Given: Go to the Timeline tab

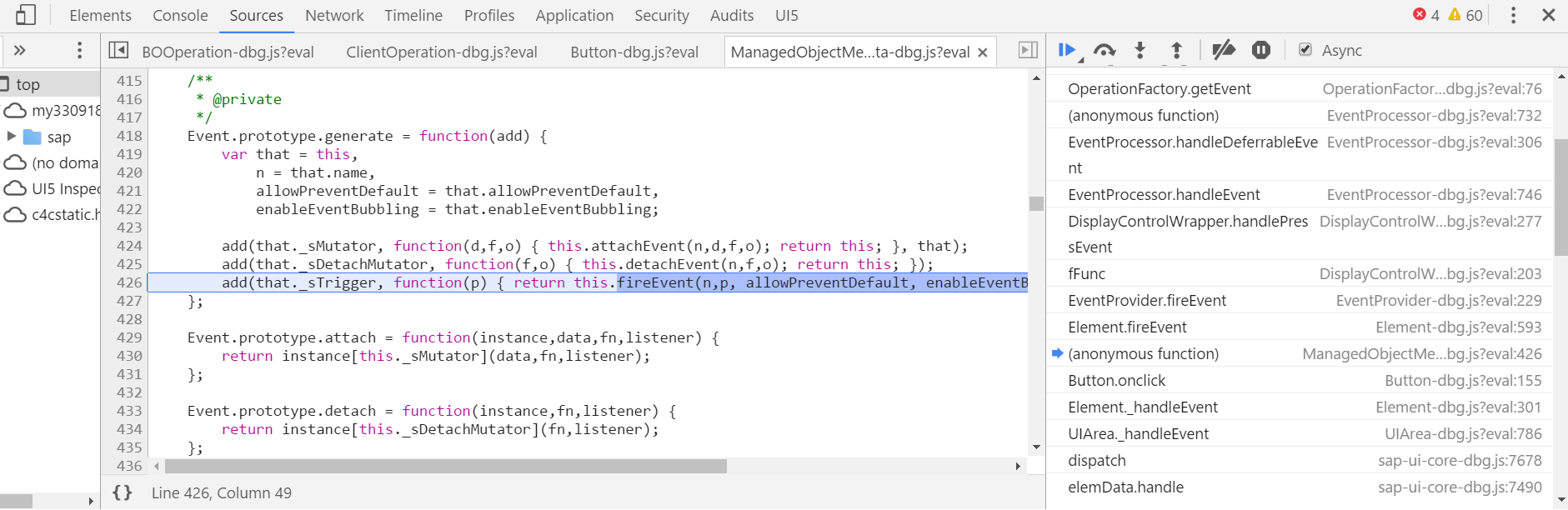Looking at the screenshot, I should [x=413, y=15].
